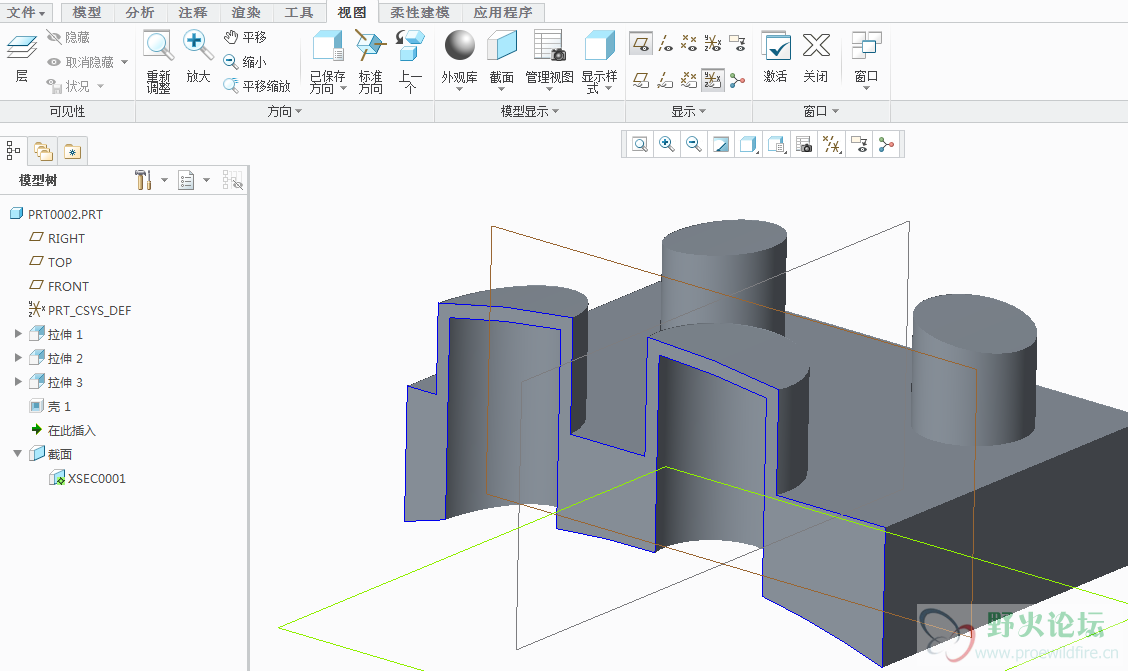Expand the 拉伸 1 feature node
Image resolution: width=1128 pixels, height=671 pixels.
(18, 334)
